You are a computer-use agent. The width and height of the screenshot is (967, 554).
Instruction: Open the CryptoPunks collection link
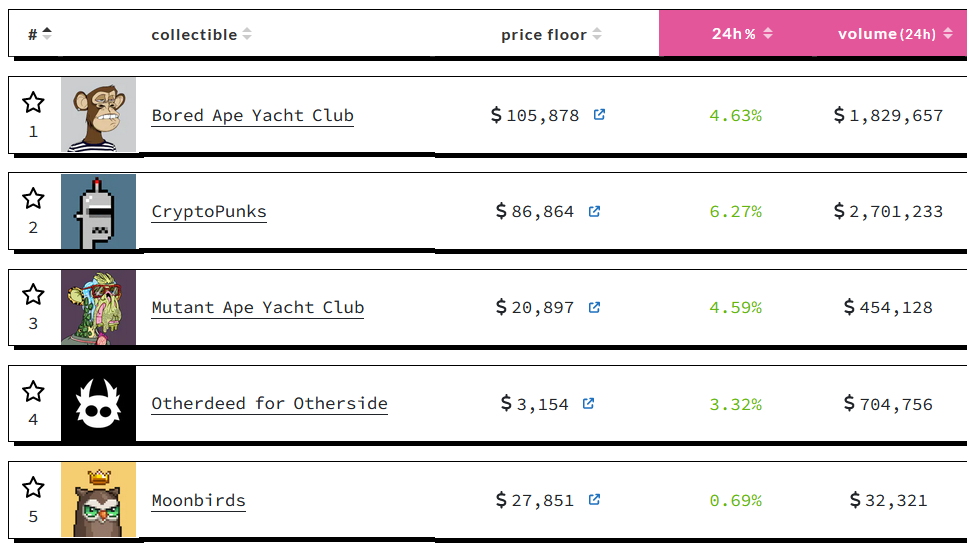click(x=209, y=211)
